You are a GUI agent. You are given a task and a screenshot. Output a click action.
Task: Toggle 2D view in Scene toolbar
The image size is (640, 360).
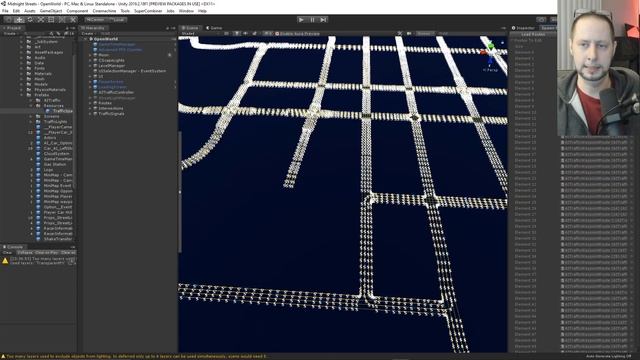227,33
